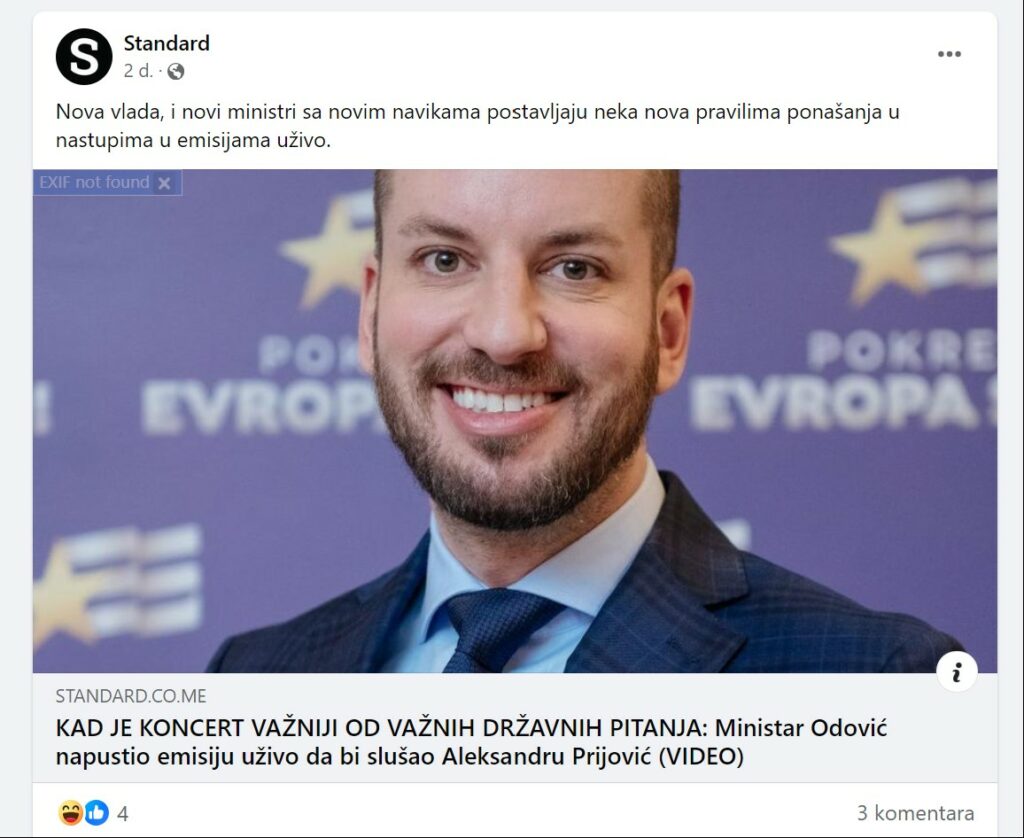The image size is (1024, 838).
Task: Click the second headline line mentioning Aleksandru Prijović
Action: click(x=400, y=756)
